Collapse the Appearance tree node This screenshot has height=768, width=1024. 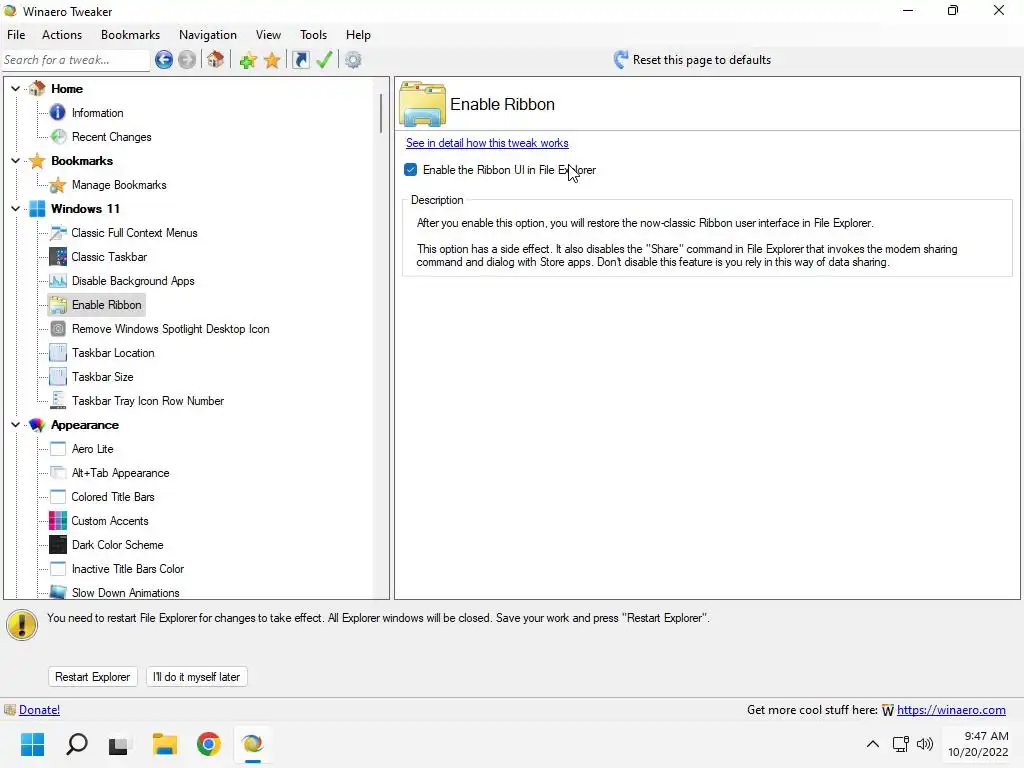pyautogui.click(x=16, y=424)
